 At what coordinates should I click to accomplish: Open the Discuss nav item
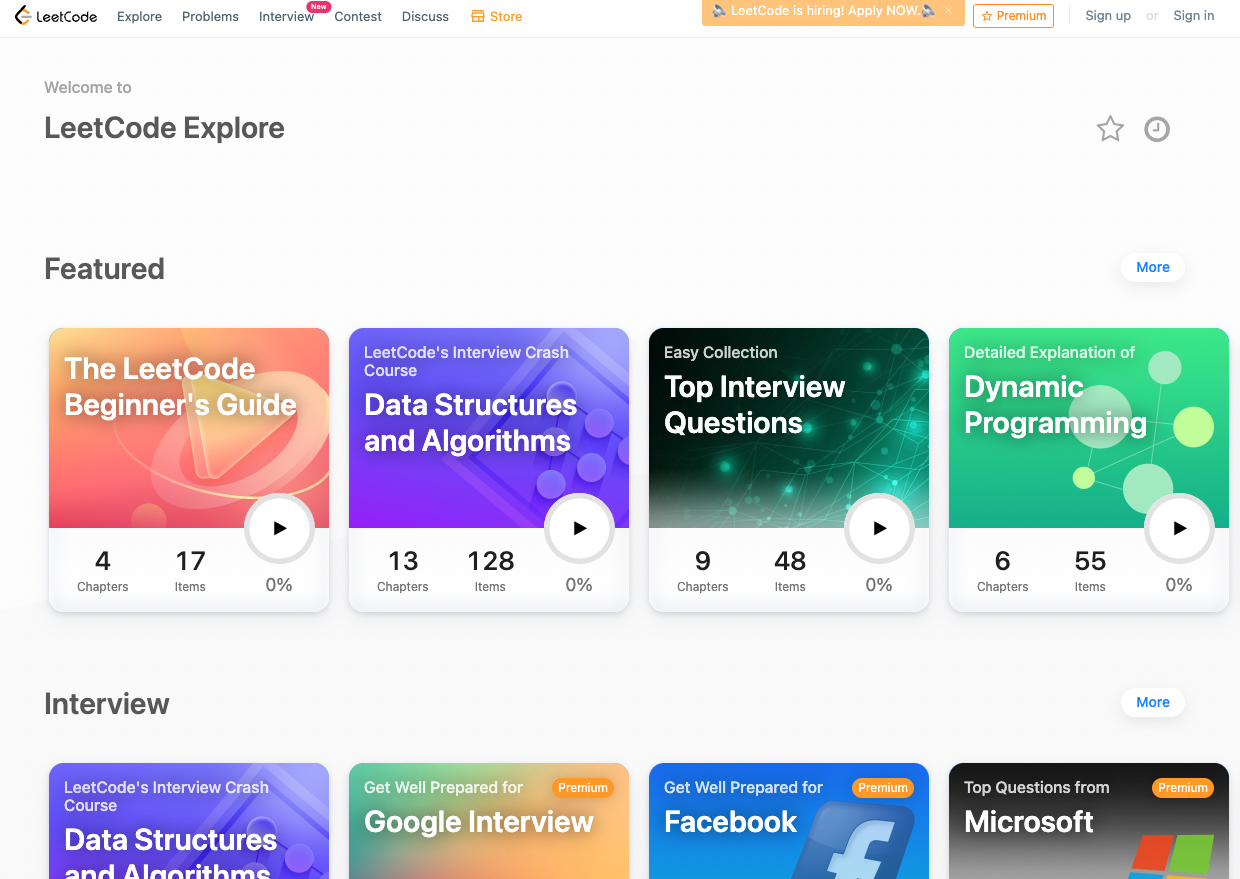pos(425,16)
